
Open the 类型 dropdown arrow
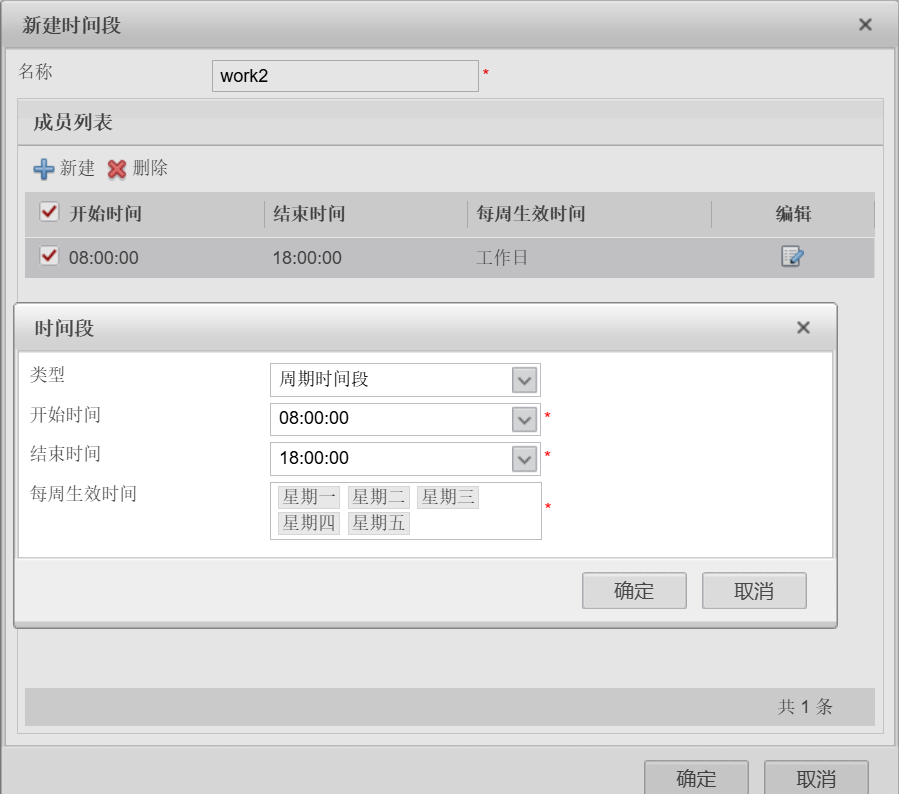524,380
